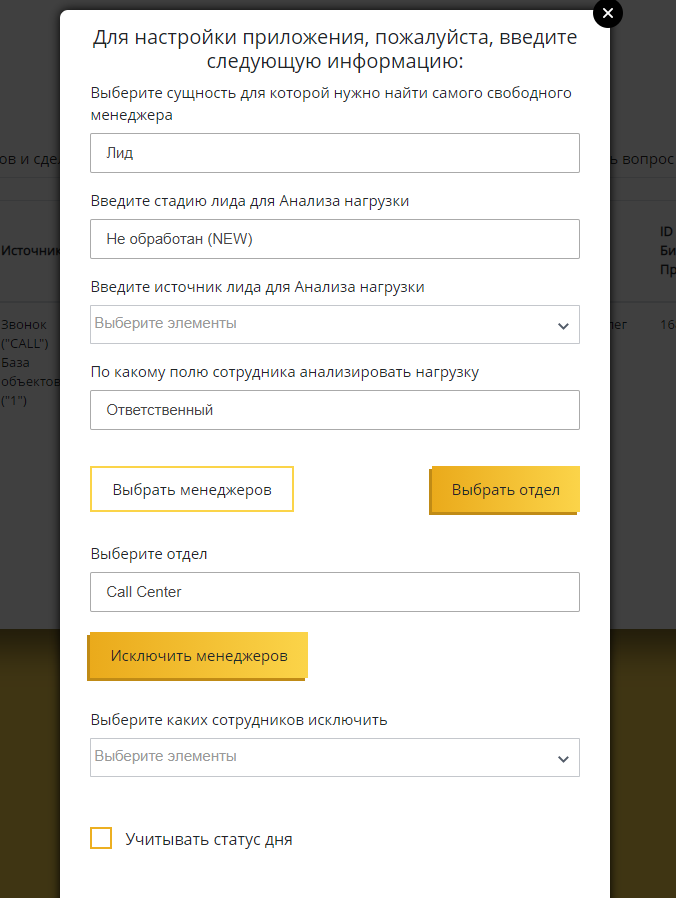
Task: Click the entity field containing "Лид"
Action: point(334,153)
